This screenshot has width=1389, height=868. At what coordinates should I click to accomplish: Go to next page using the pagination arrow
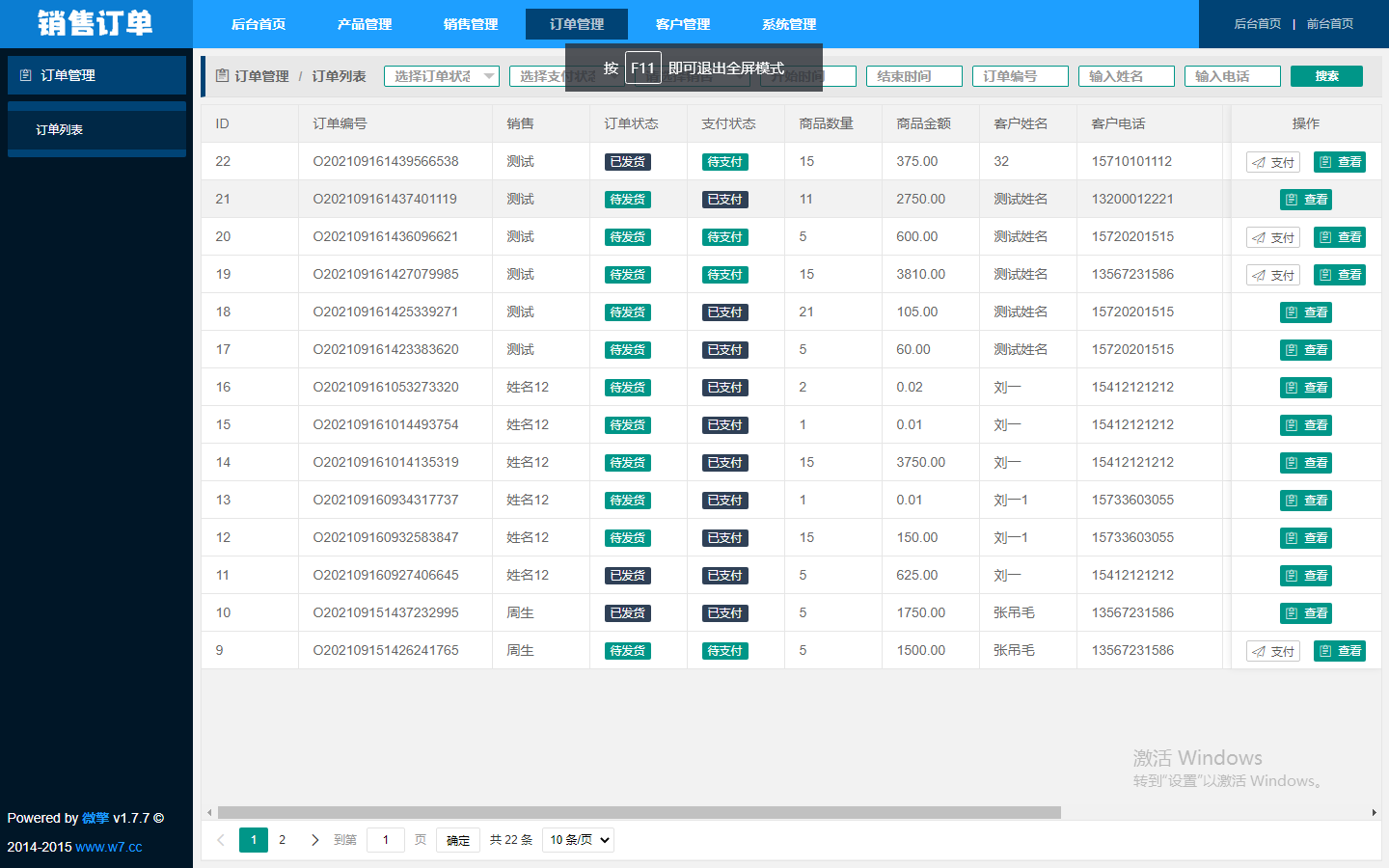(x=314, y=840)
